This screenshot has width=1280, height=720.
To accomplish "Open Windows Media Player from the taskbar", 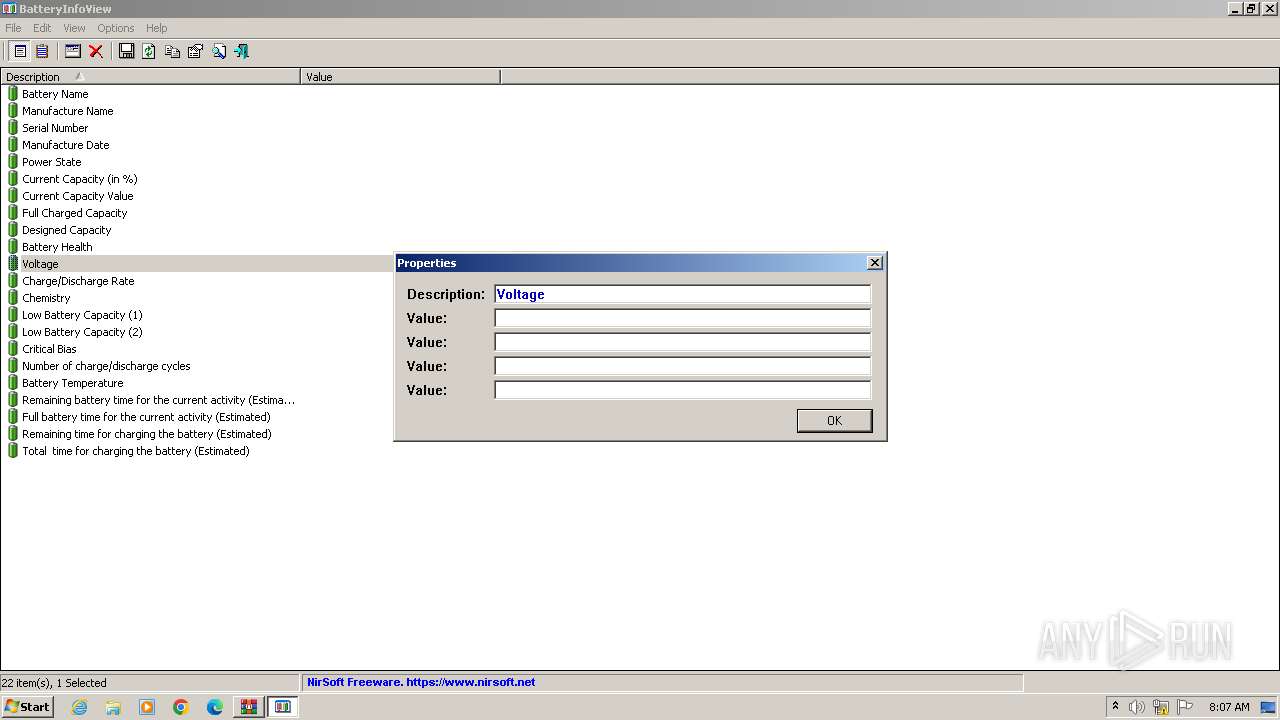I will [147, 707].
